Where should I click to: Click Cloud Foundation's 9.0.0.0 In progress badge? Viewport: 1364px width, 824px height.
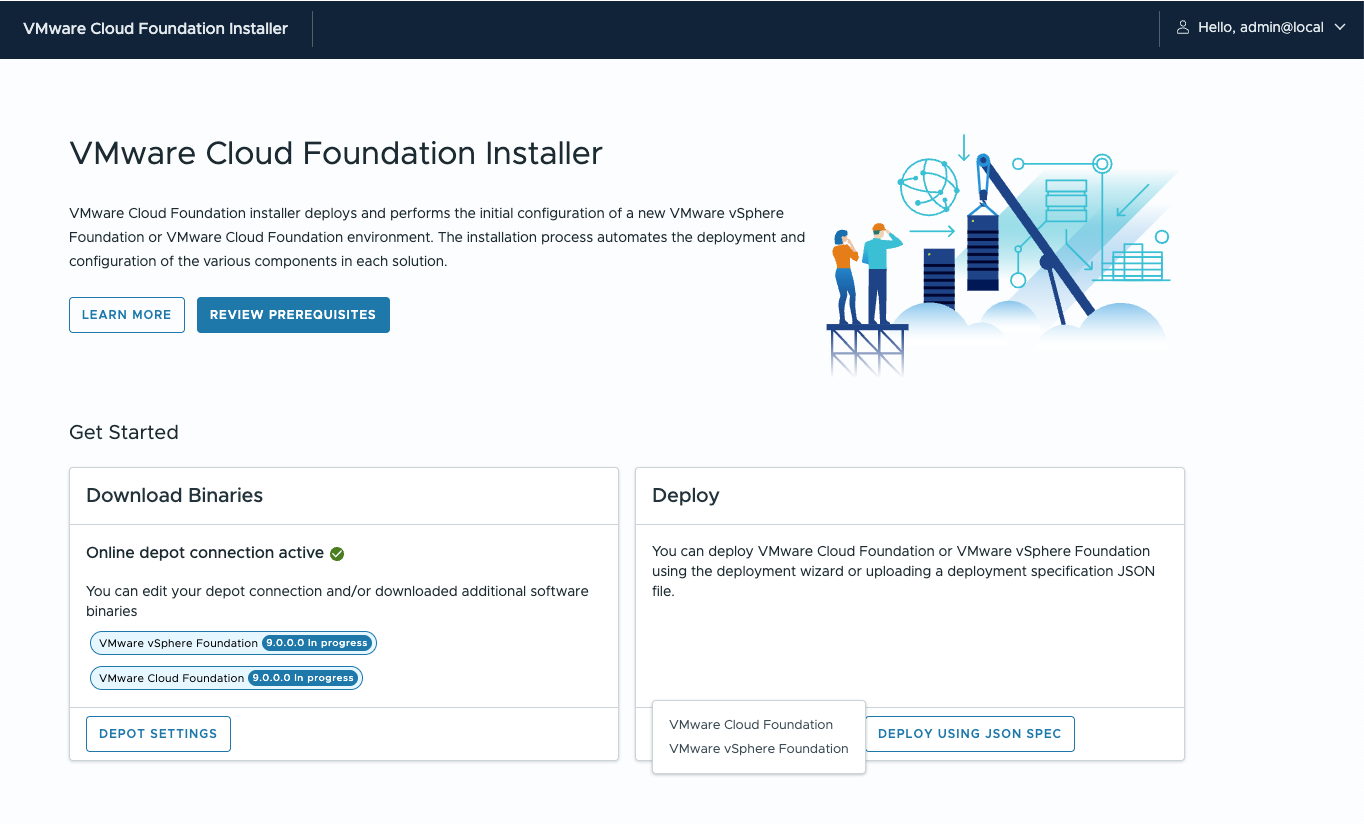(x=303, y=678)
